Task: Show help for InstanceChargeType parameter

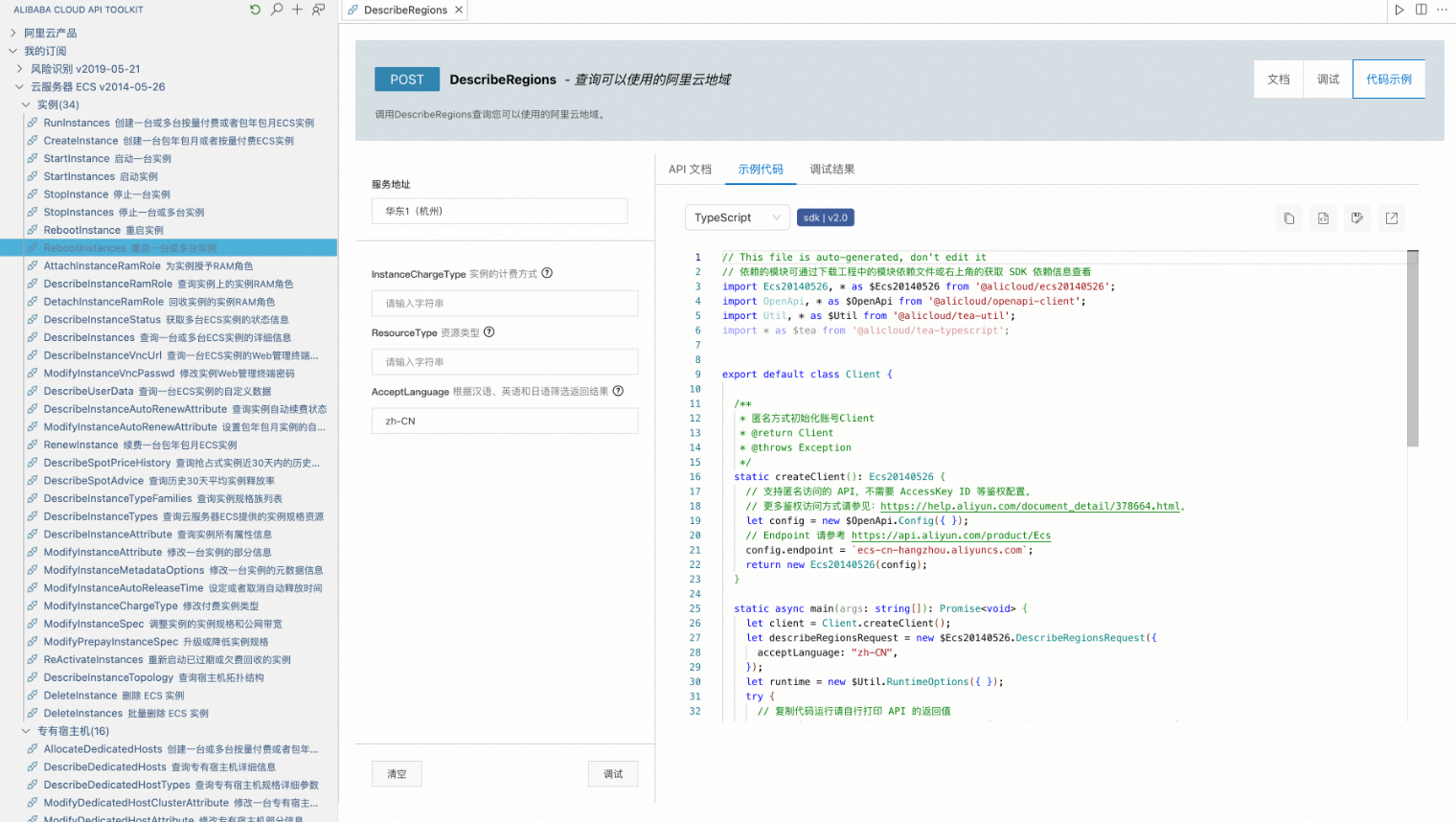Action: (547, 273)
